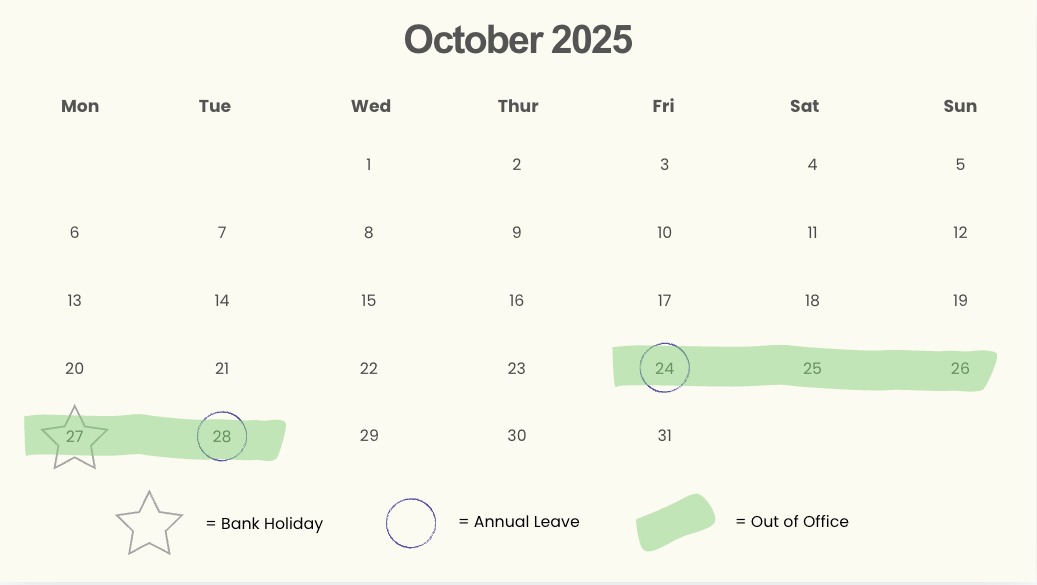Click the circled date 24
The image size is (1037, 585).
coord(665,368)
